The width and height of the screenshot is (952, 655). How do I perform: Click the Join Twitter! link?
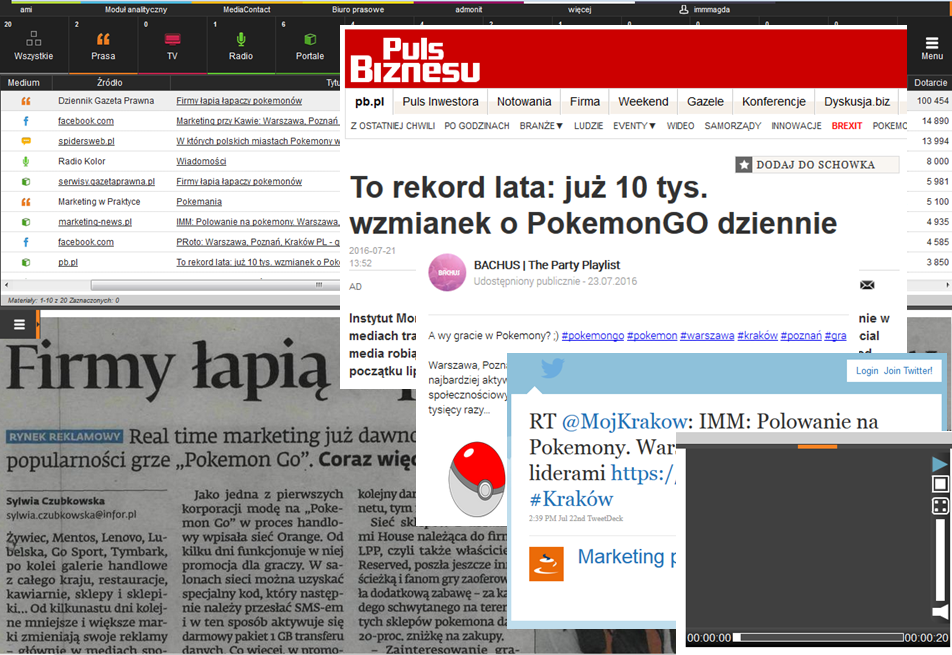click(x=908, y=370)
